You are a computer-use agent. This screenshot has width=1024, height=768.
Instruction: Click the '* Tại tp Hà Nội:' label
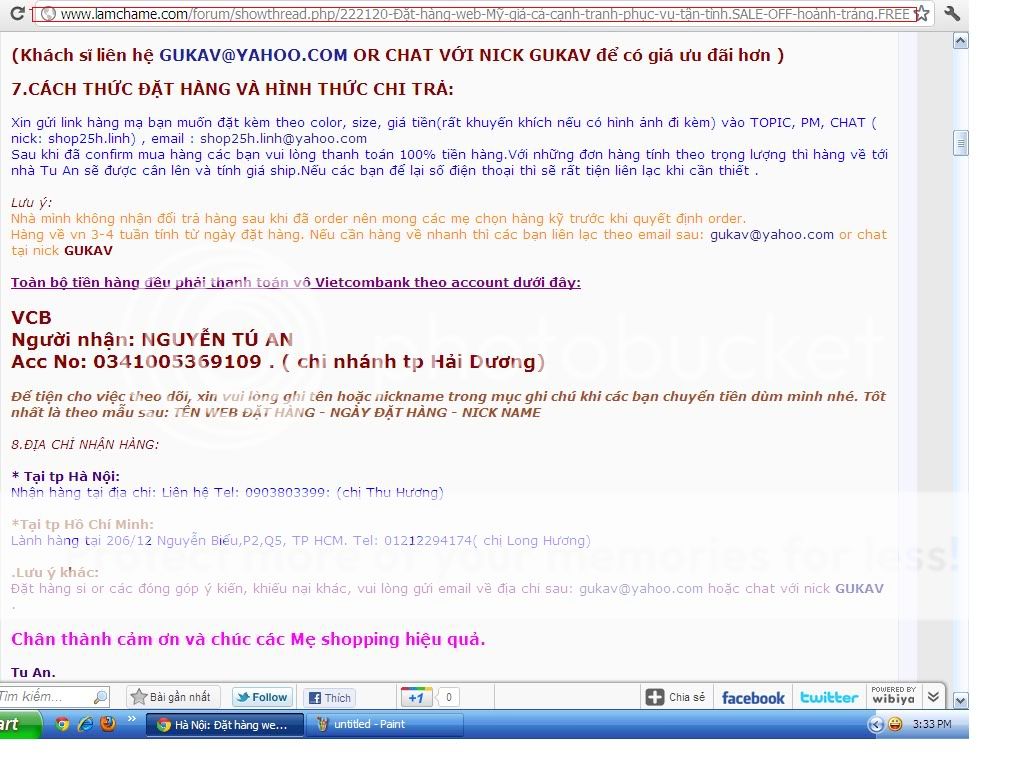66,477
